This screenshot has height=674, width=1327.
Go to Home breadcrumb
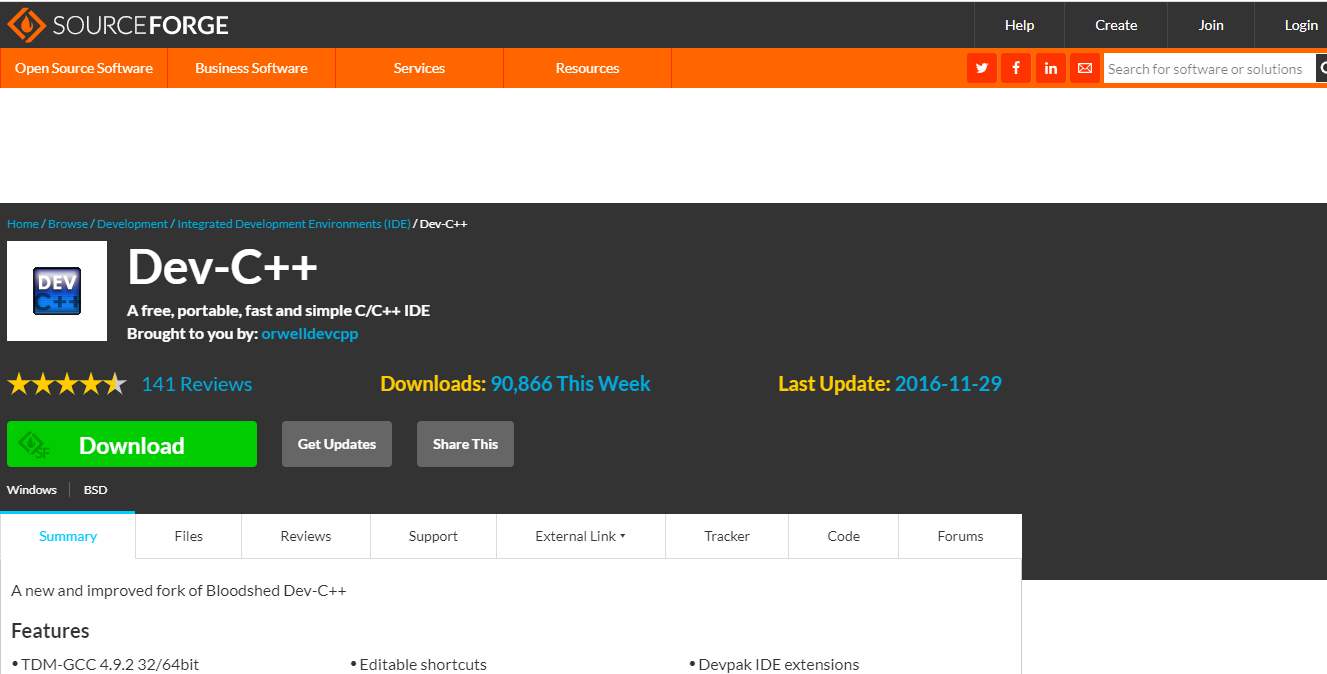(23, 224)
